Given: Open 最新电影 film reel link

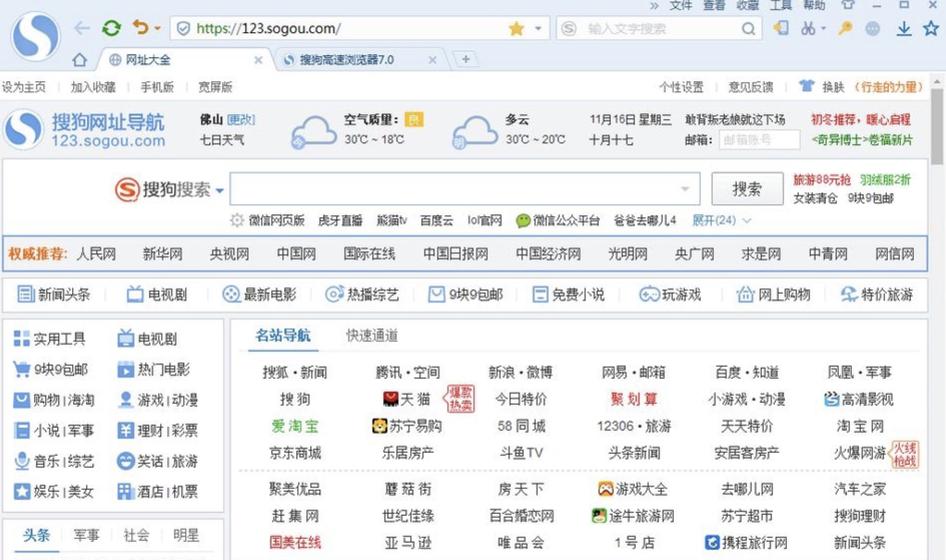Looking at the screenshot, I should (259, 294).
